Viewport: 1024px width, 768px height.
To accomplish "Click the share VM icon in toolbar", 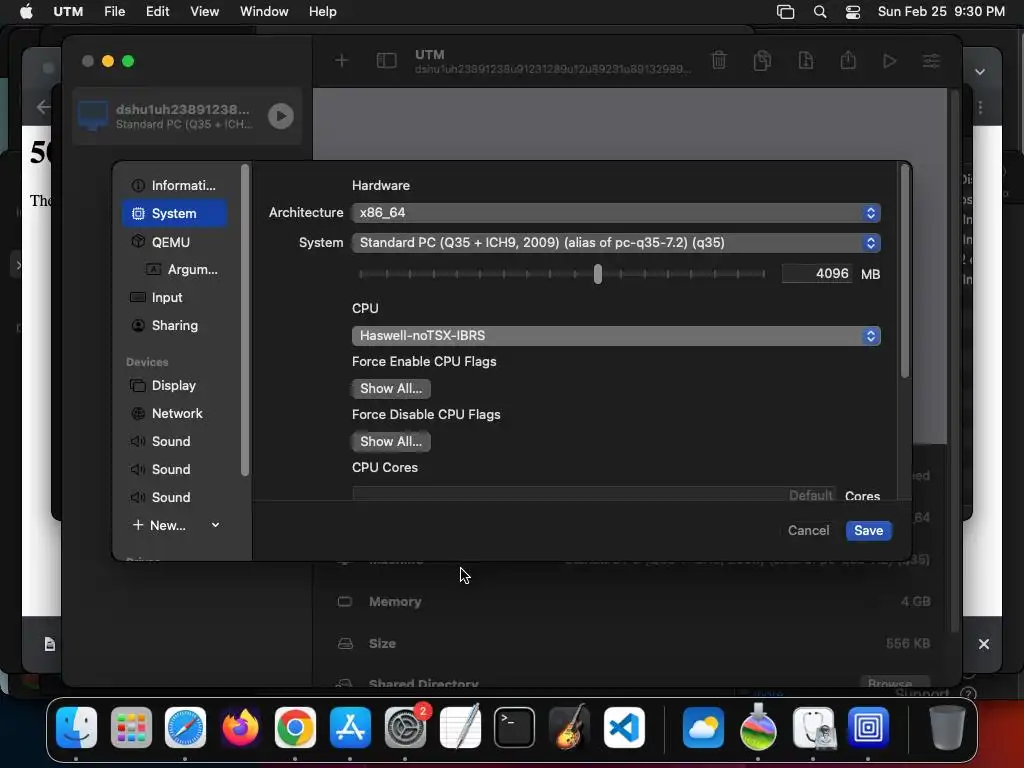I will click(848, 61).
